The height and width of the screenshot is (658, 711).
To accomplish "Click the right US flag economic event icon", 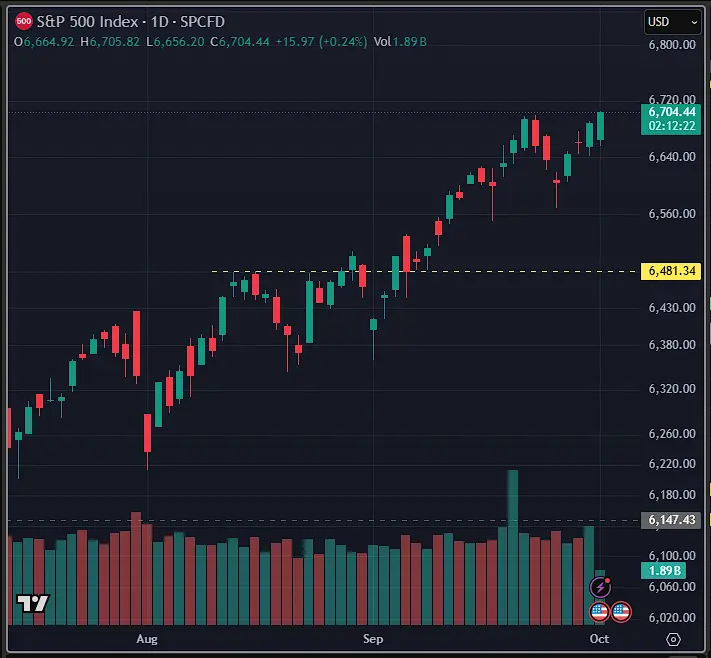I will point(621,612).
